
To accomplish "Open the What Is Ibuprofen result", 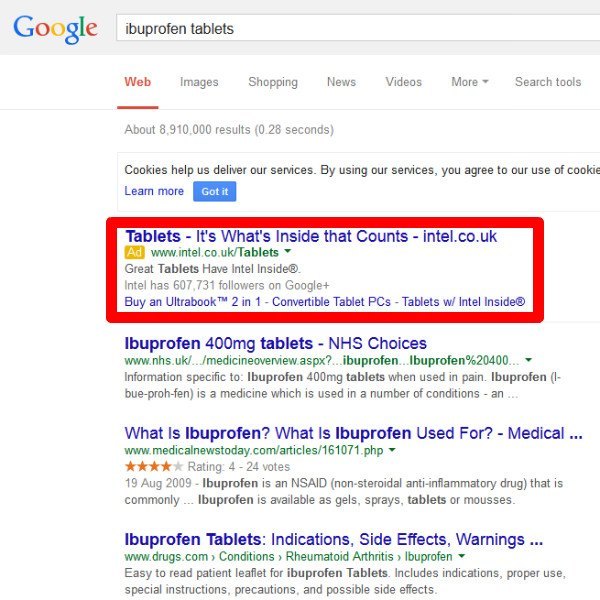I will (x=352, y=434).
